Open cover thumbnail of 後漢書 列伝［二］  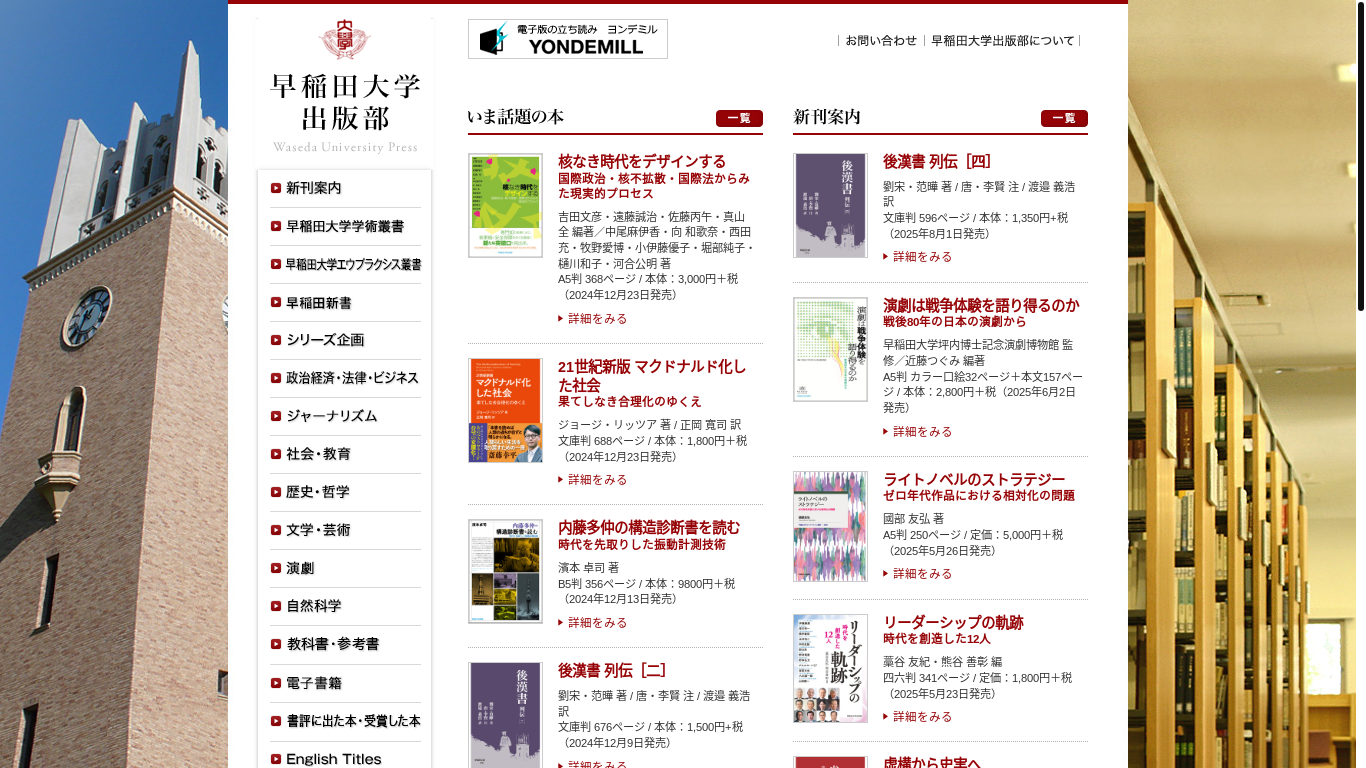coord(505,715)
